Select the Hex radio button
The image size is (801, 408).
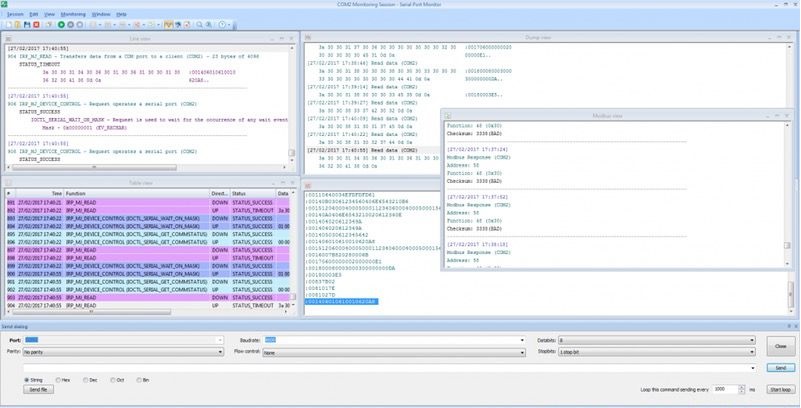coord(58,380)
